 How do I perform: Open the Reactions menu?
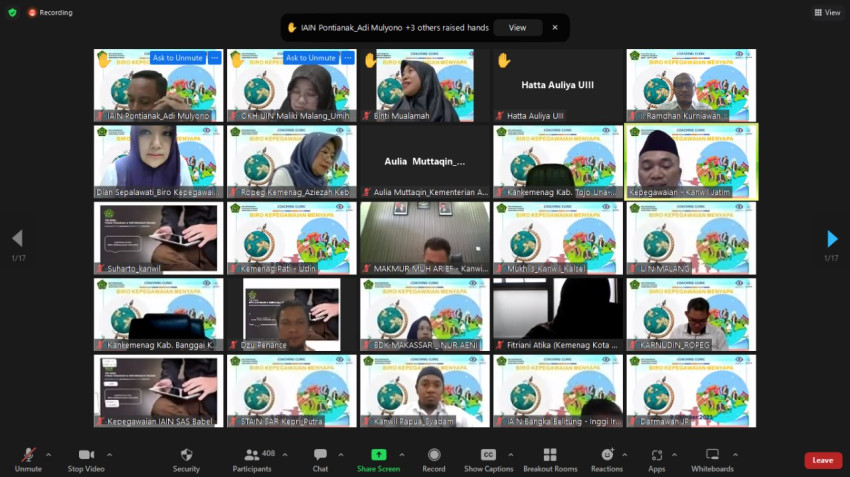(606, 459)
